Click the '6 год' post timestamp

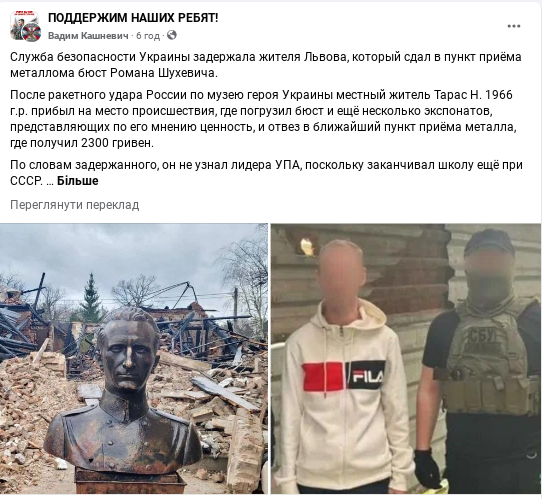[148, 36]
